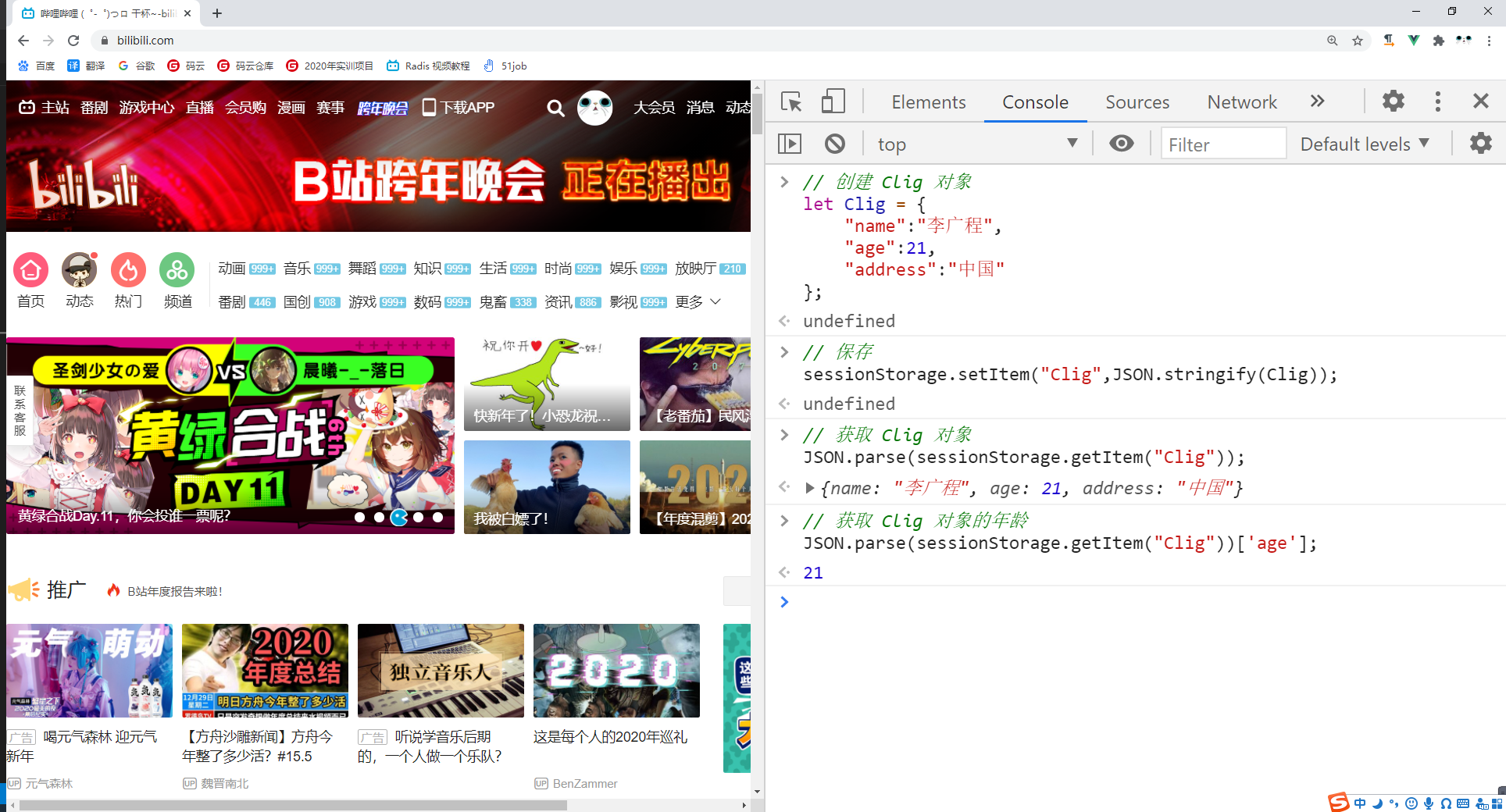The width and height of the screenshot is (1506, 812).
Task: Close the bilibili browser tab
Action: point(187,13)
